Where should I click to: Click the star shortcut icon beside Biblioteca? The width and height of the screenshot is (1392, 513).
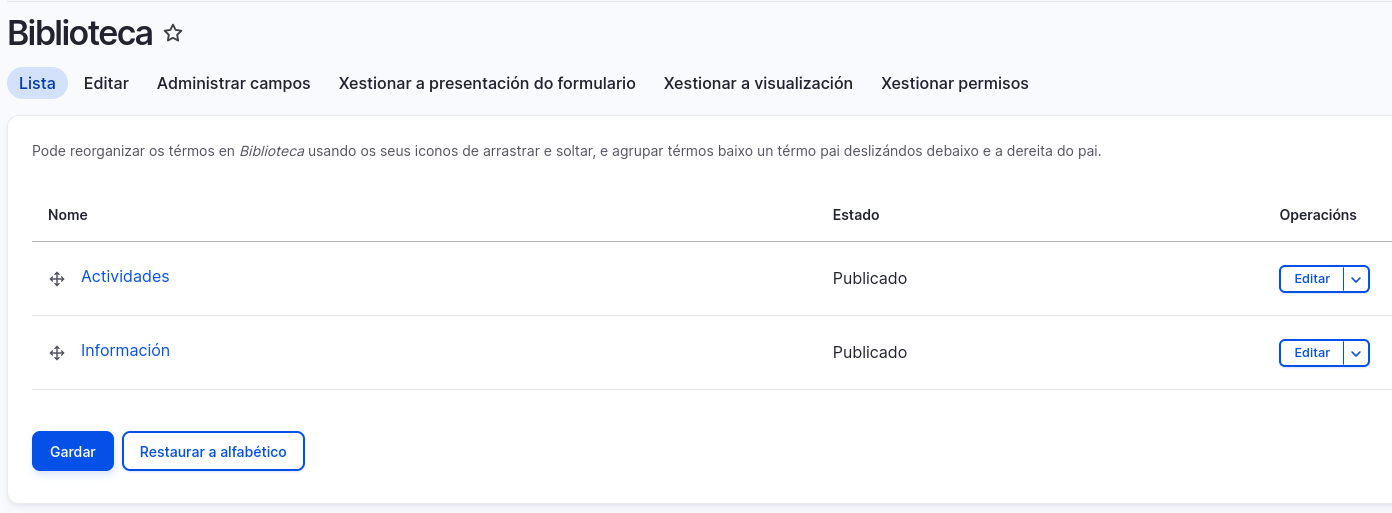(x=173, y=34)
